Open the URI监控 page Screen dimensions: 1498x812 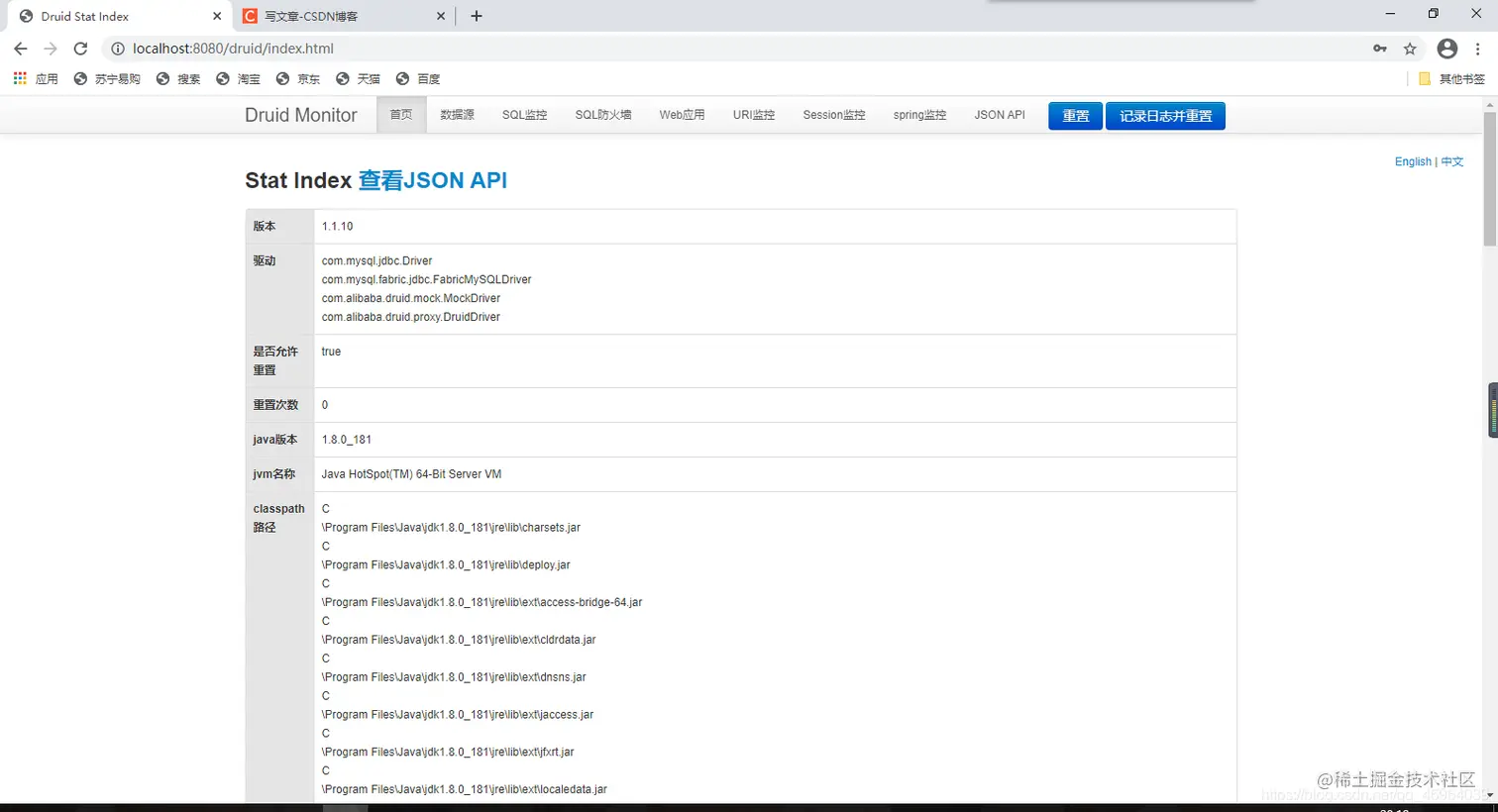(x=754, y=115)
